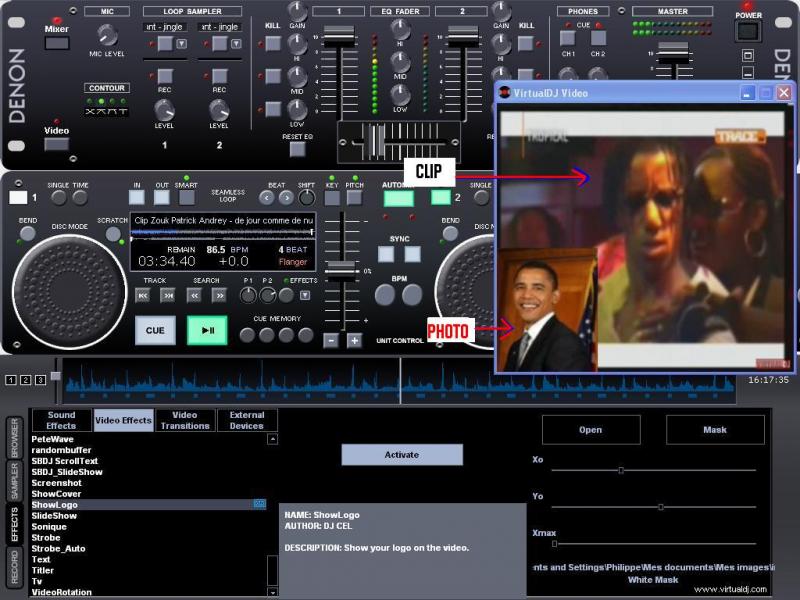The image size is (800, 600).
Task: Toggle headphone CUE CH2 button
Action: pos(598,38)
